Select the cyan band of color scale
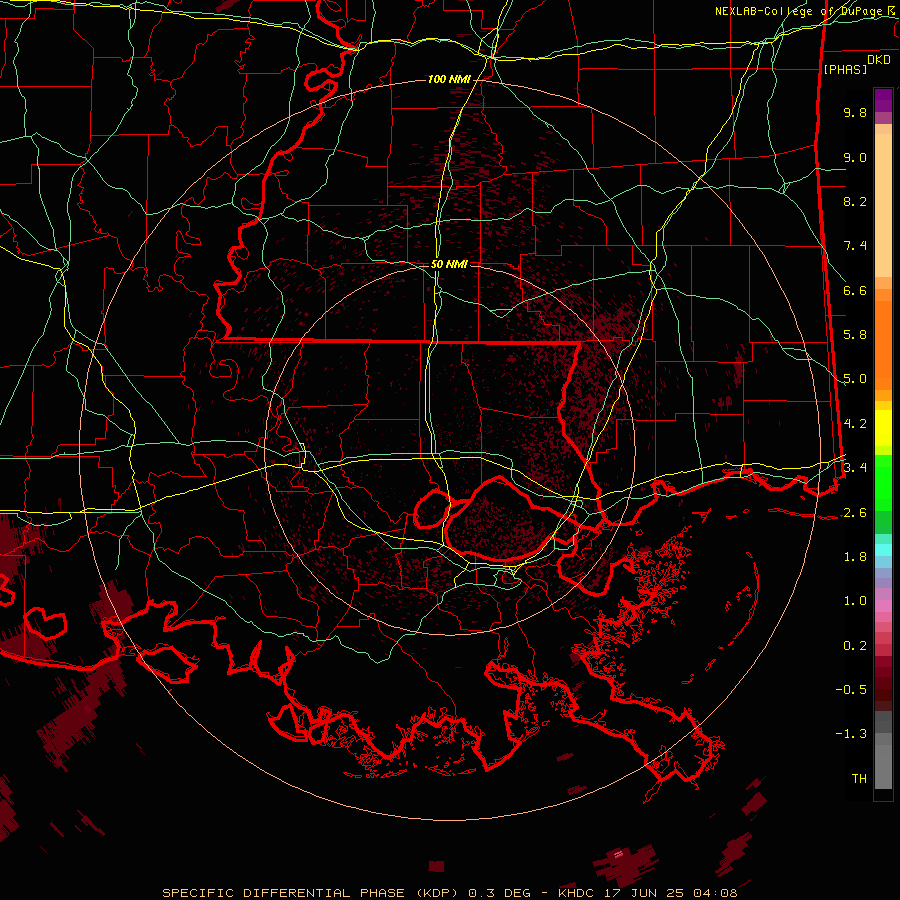The image size is (900, 900). (883, 550)
